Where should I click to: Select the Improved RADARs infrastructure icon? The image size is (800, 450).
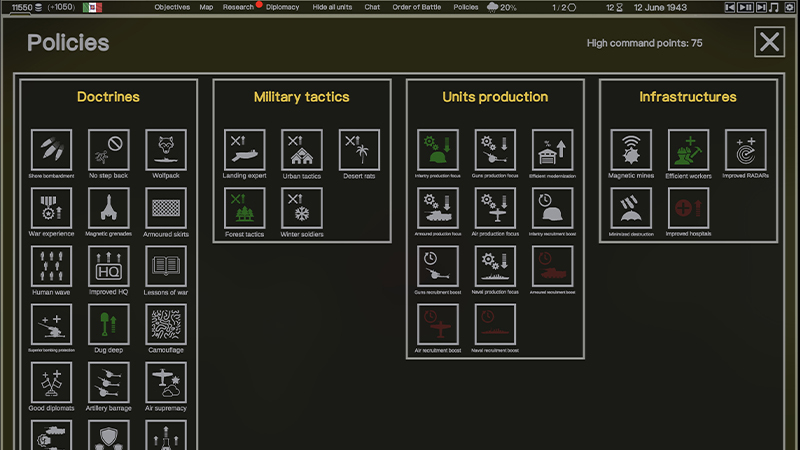pos(745,149)
